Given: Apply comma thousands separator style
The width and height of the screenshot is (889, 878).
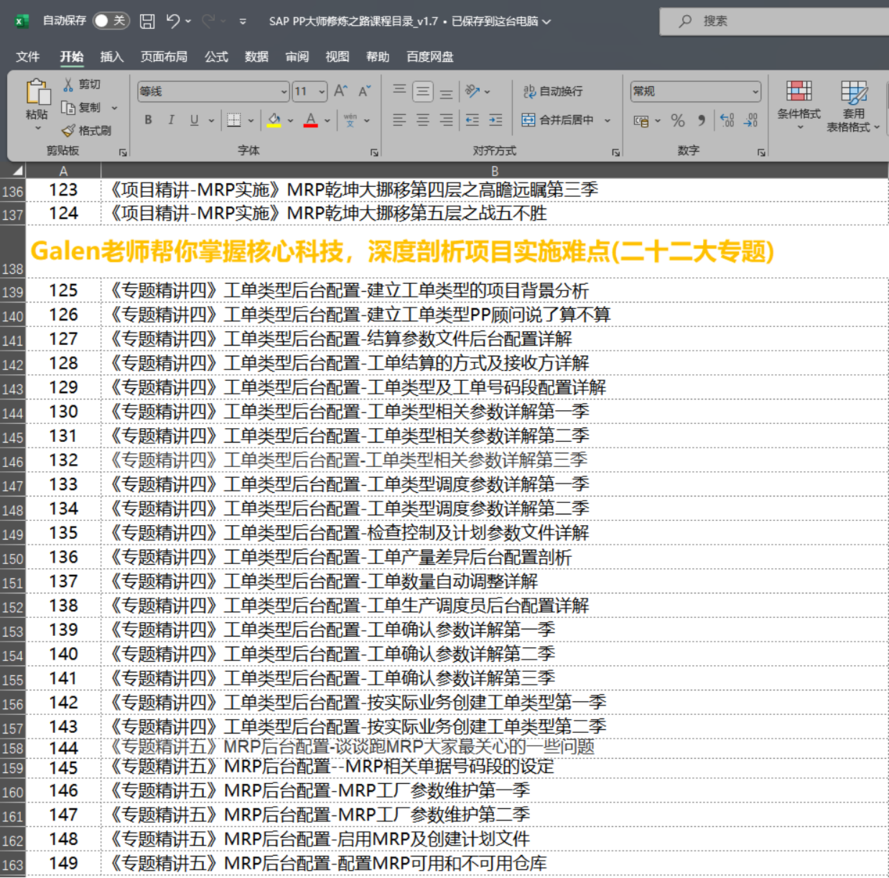Looking at the screenshot, I should click(702, 121).
